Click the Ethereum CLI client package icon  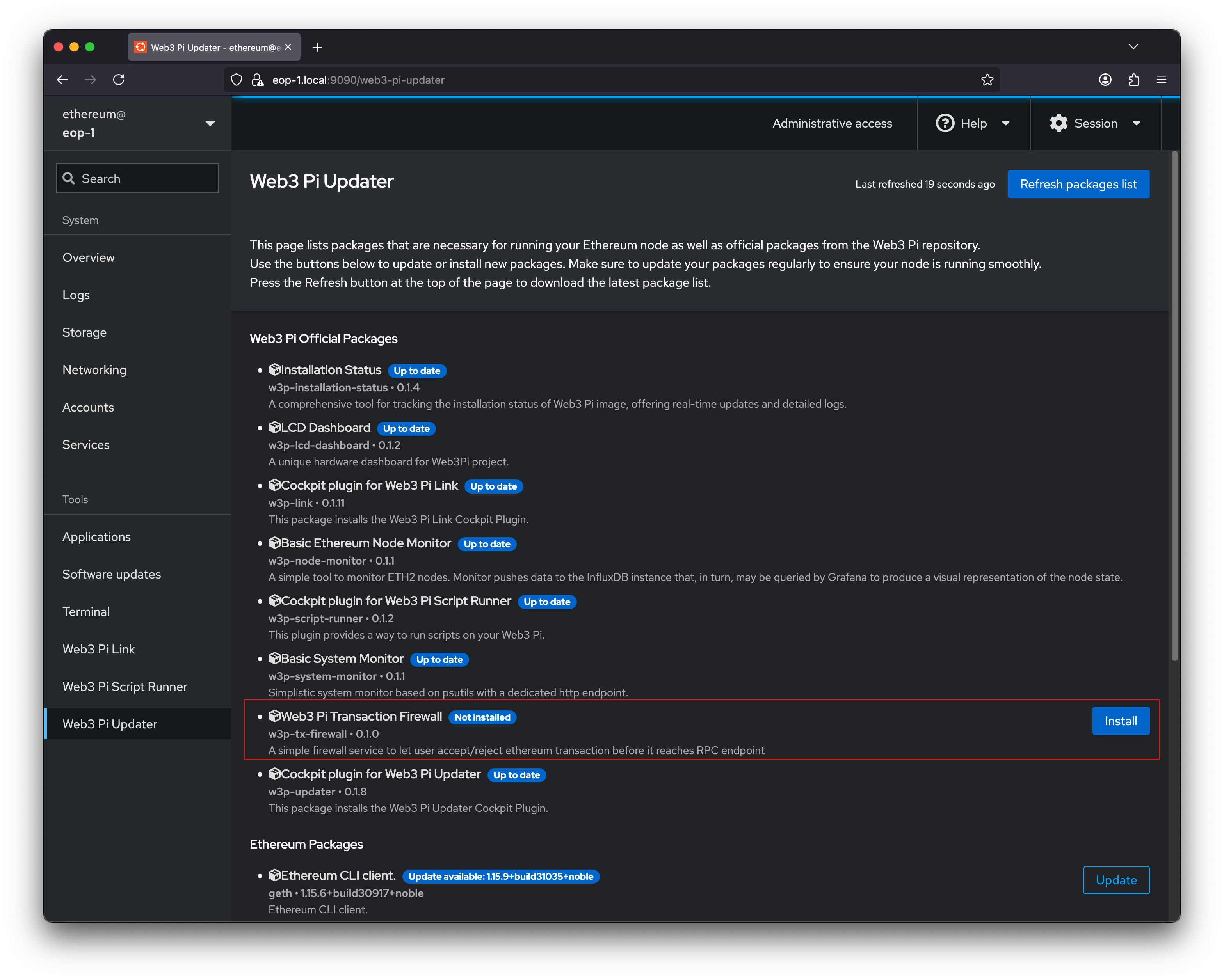tap(275, 875)
